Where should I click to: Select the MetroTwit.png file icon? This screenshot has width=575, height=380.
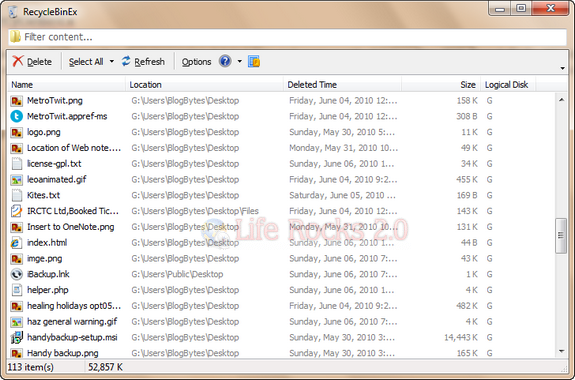tap(17, 101)
